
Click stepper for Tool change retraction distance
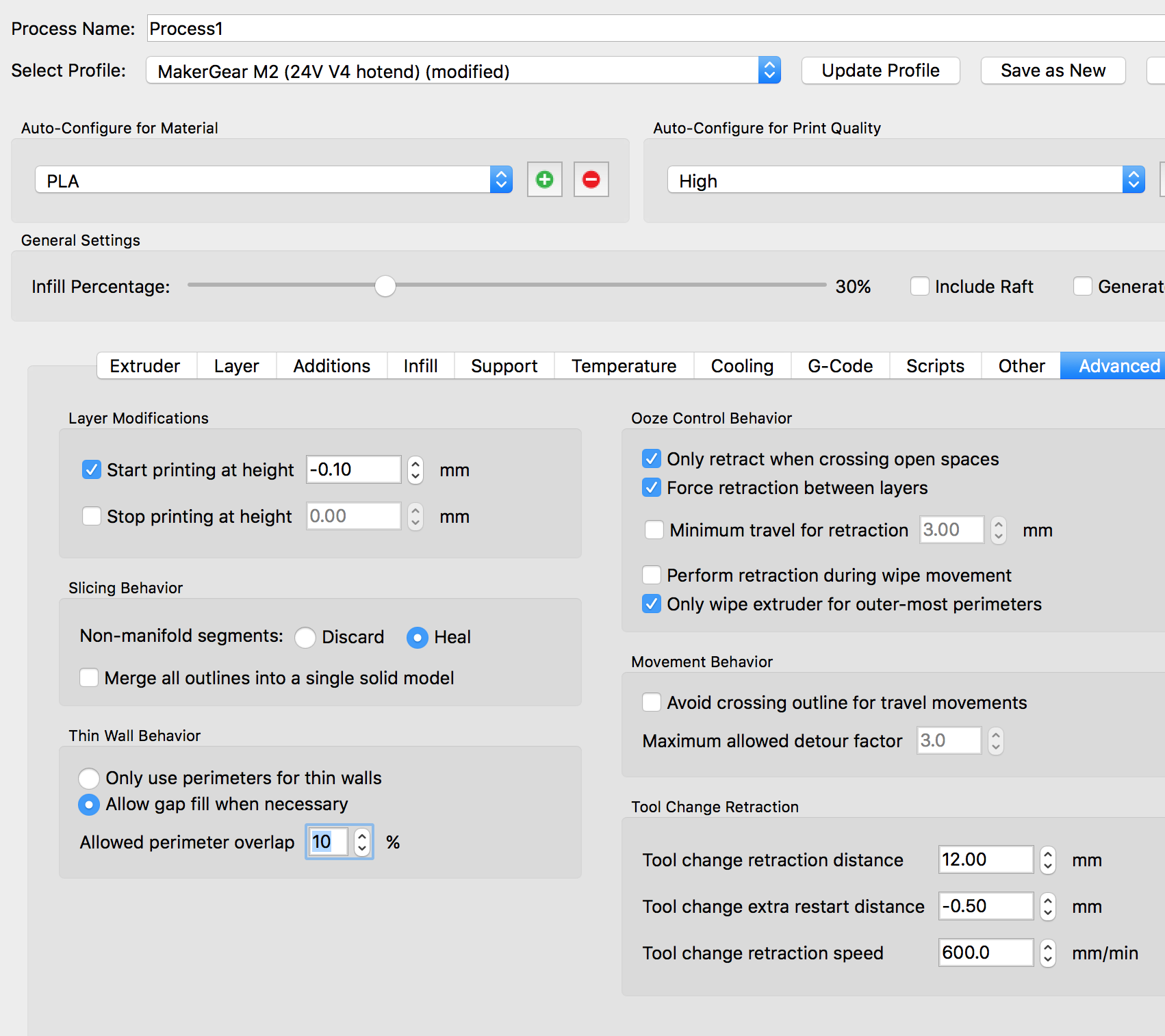(1047, 860)
